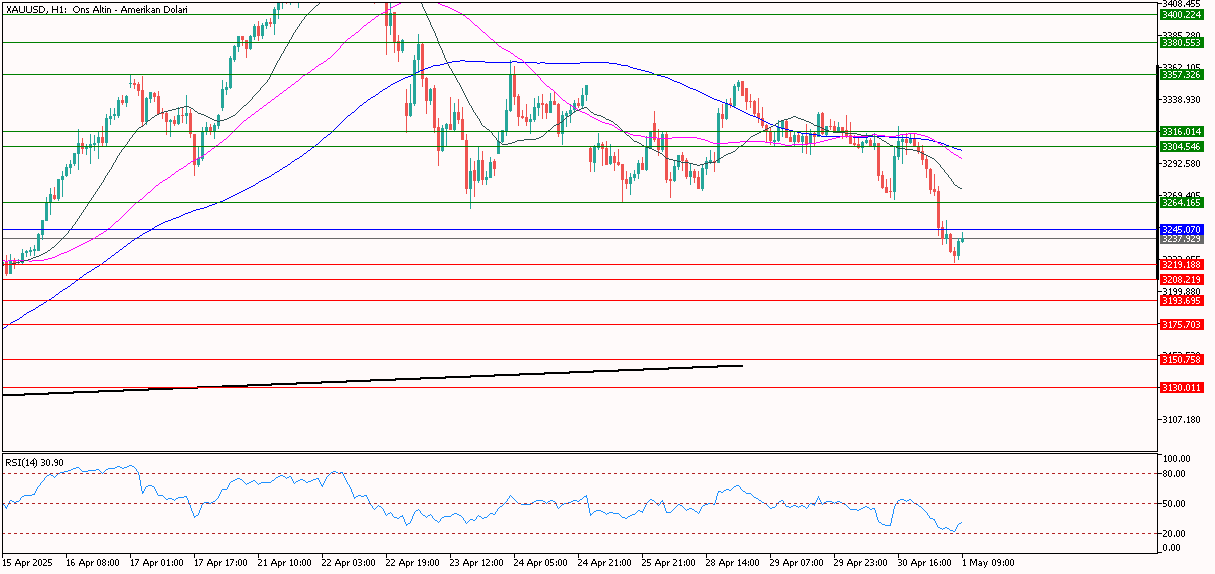Click the 25 Apr 21:00 time label

click(x=667, y=563)
